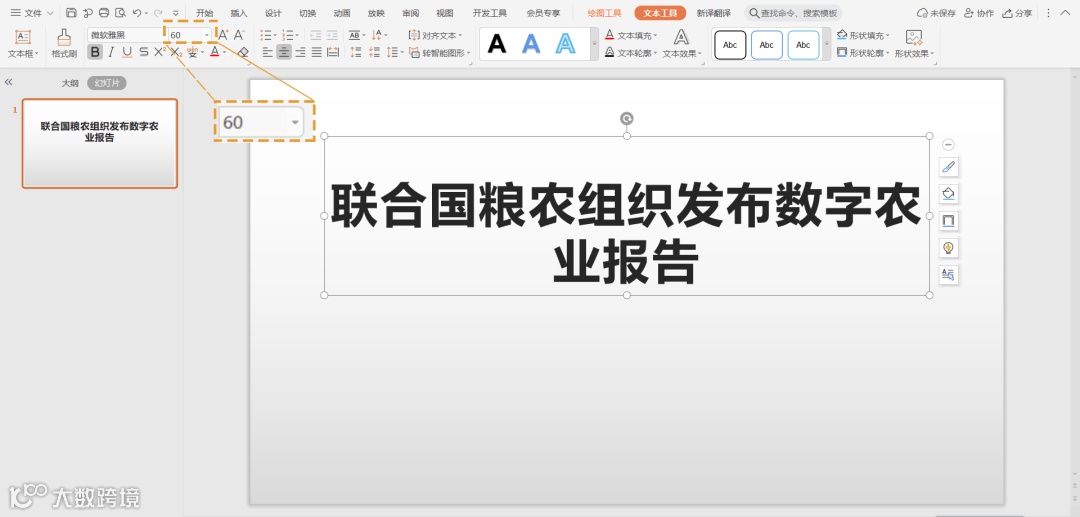Open Convert to Smart Graphic (转智能图形)
The width and height of the screenshot is (1080, 517).
click(439, 52)
